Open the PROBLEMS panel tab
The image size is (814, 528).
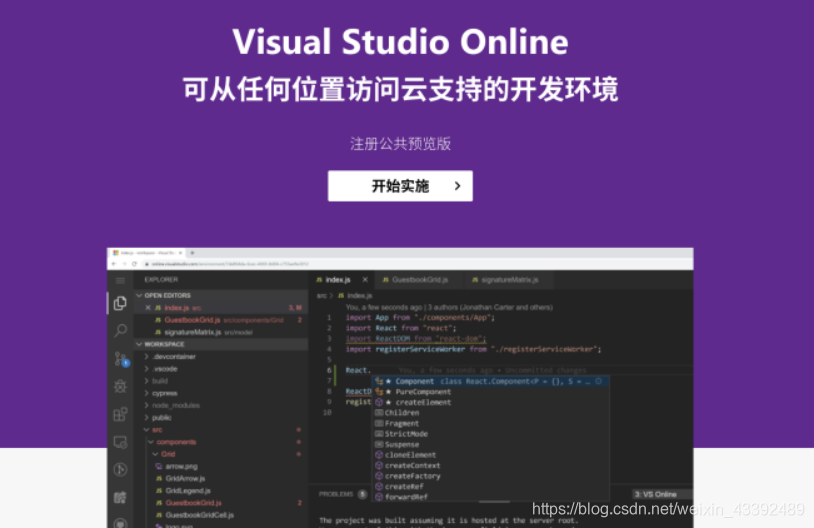click(x=336, y=494)
